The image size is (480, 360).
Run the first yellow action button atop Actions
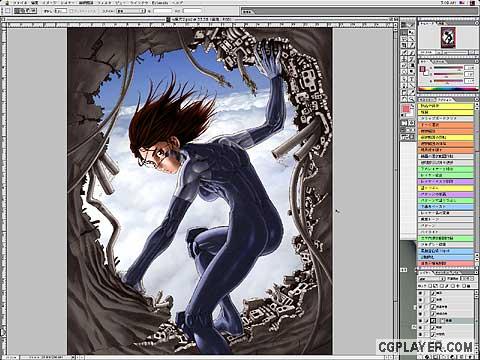click(446, 106)
